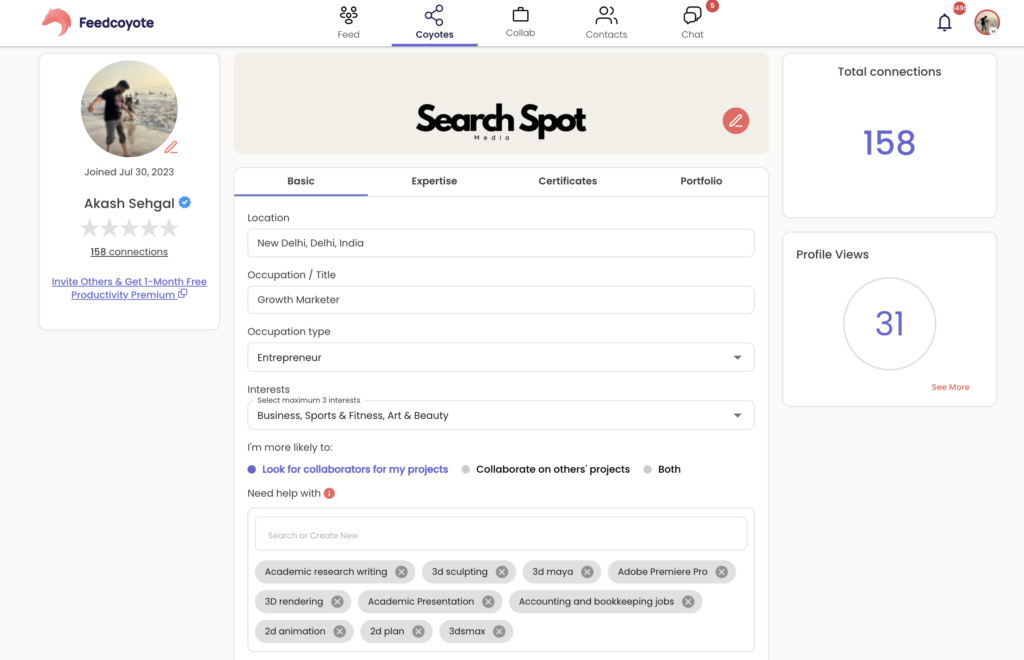Switch to the Certificates tab
This screenshot has width=1024, height=660.
568,181
